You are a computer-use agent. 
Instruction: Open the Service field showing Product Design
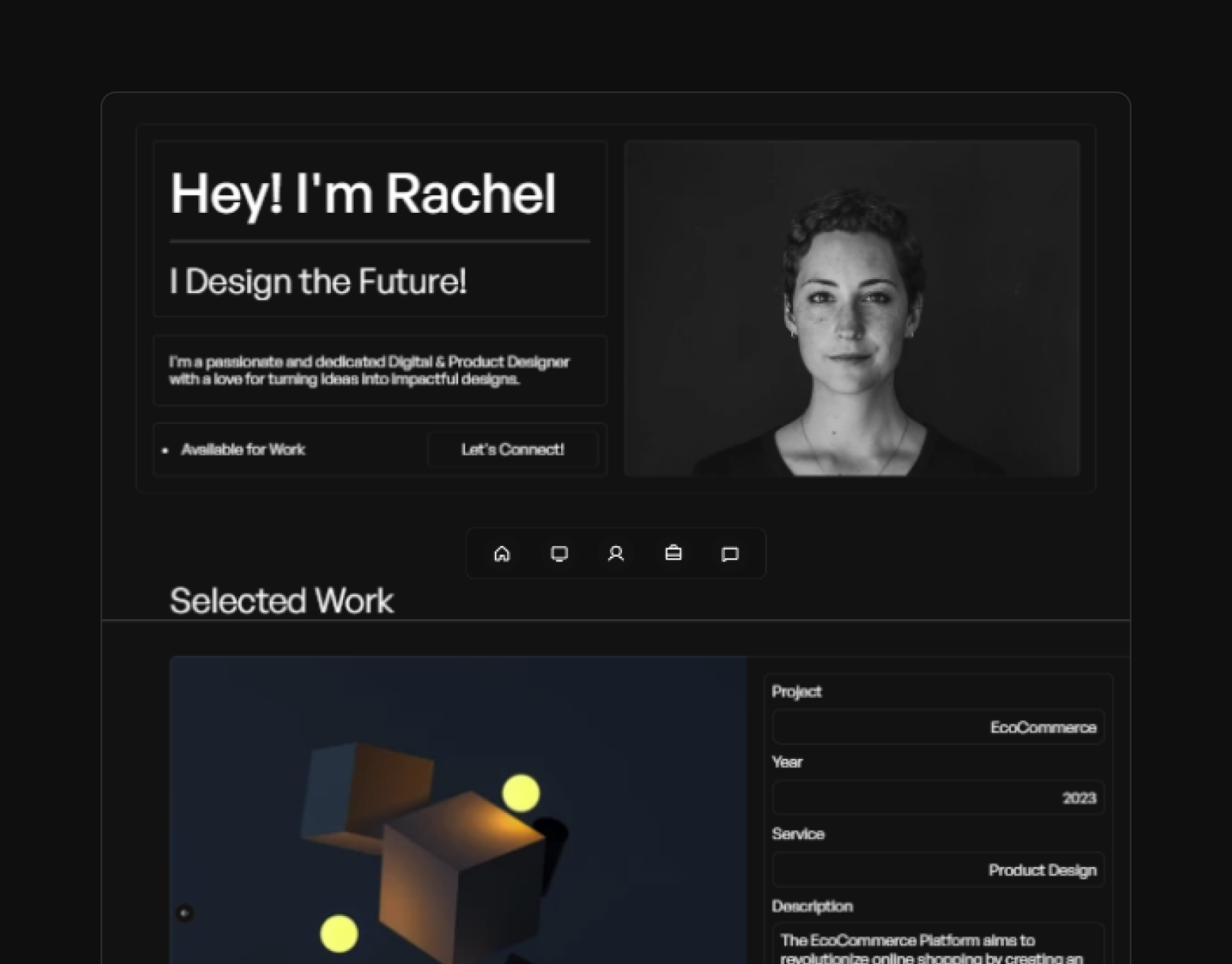(x=937, y=869)
